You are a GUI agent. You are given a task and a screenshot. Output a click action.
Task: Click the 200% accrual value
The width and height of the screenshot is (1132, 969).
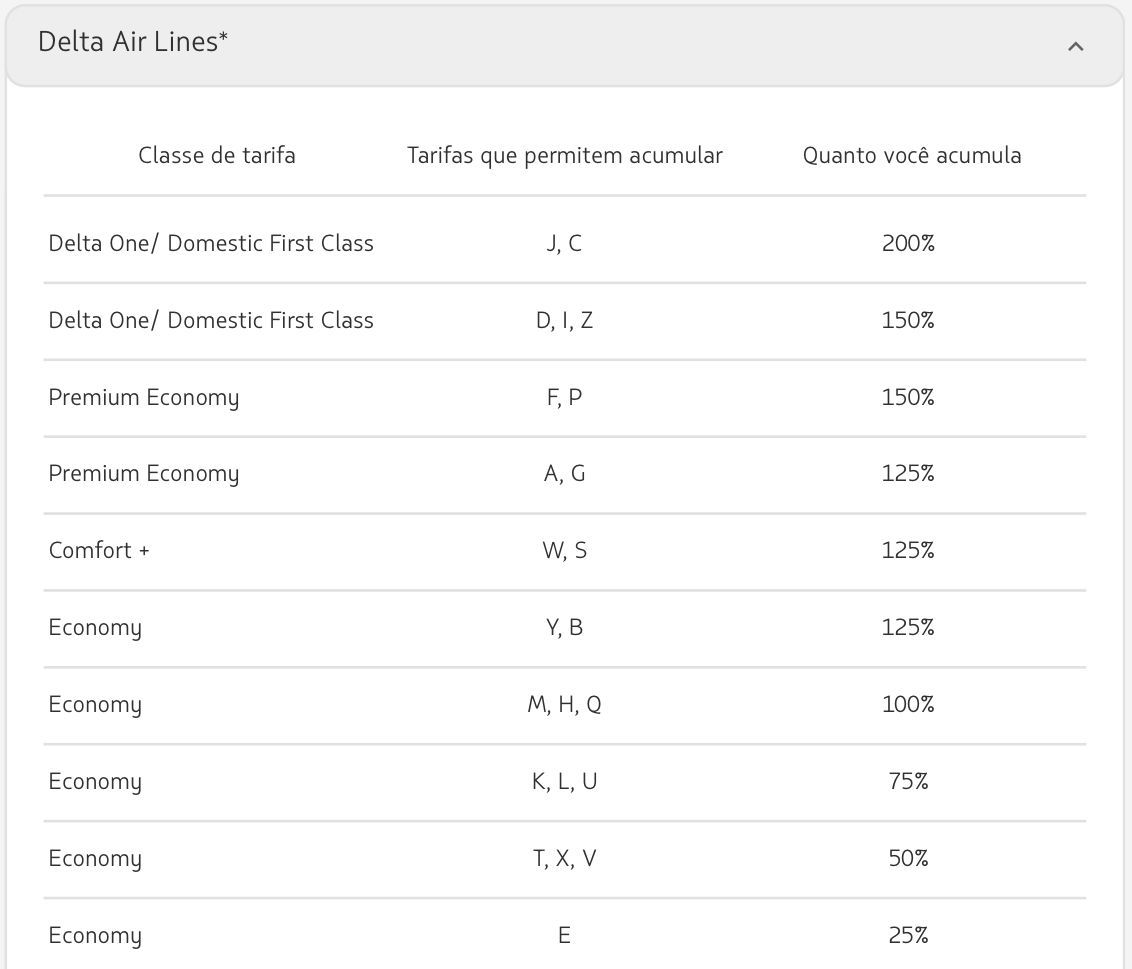click(908, 243)
